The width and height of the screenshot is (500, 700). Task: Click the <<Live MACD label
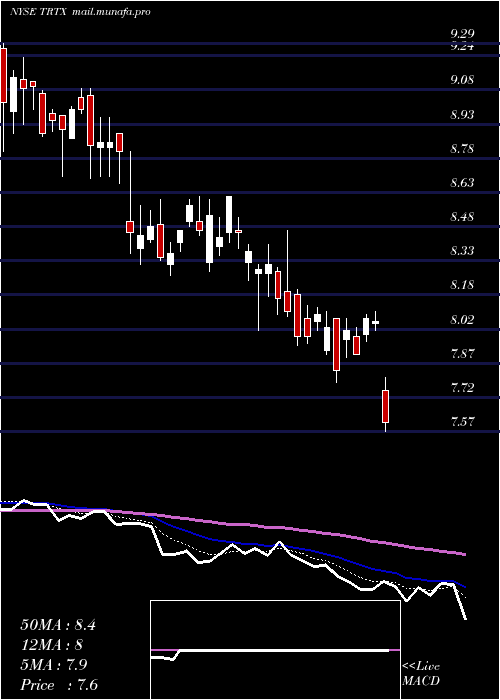(421, 674)
